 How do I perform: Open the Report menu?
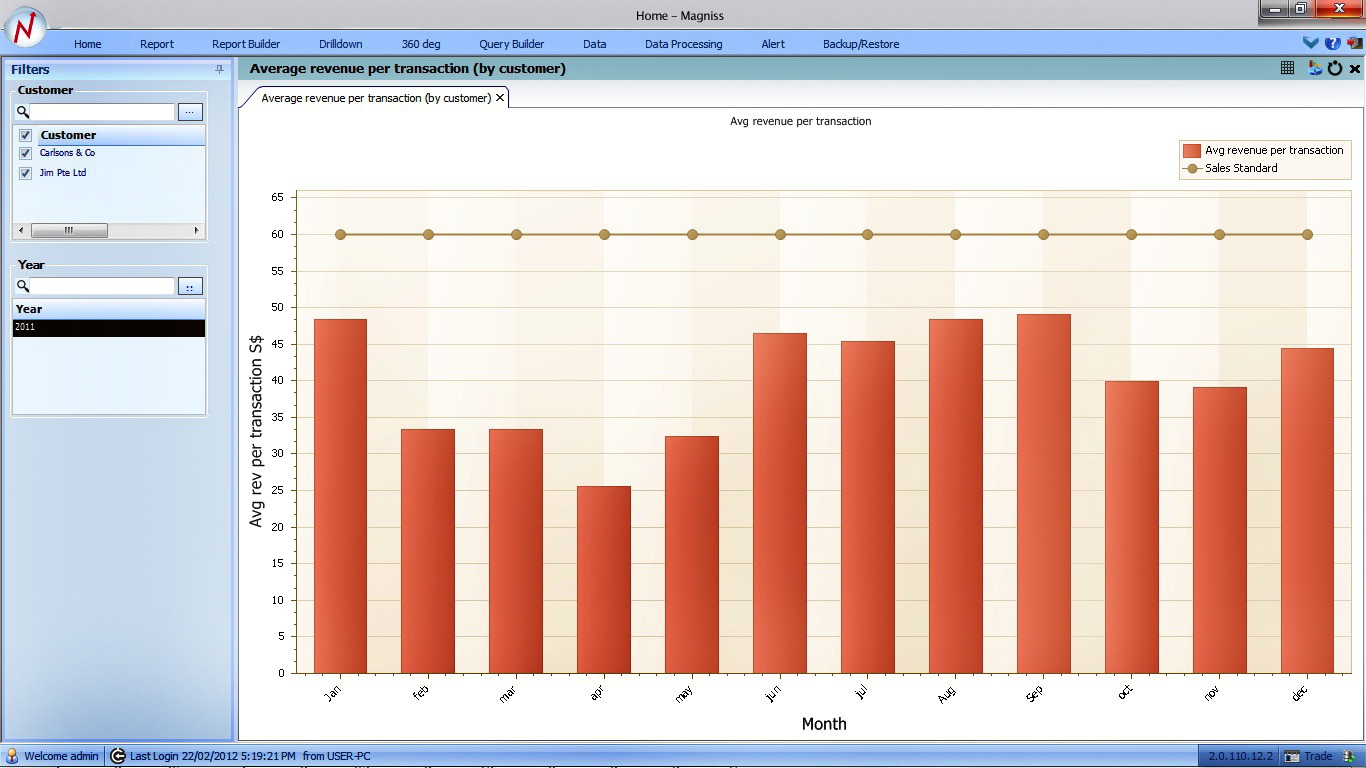[157, 44]
